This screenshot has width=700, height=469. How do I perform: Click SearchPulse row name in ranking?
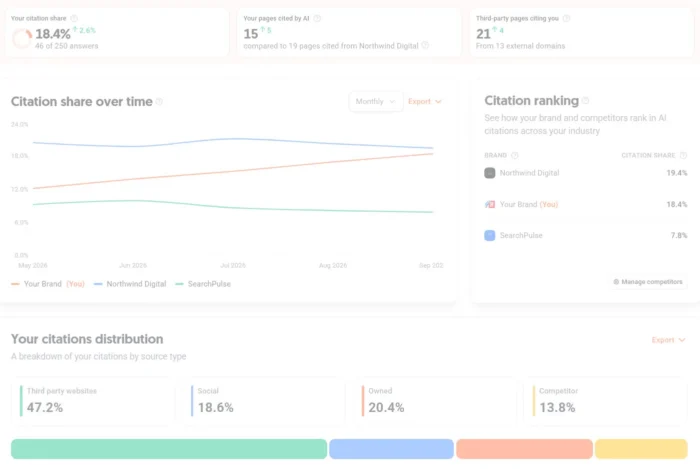coord(521,235)
